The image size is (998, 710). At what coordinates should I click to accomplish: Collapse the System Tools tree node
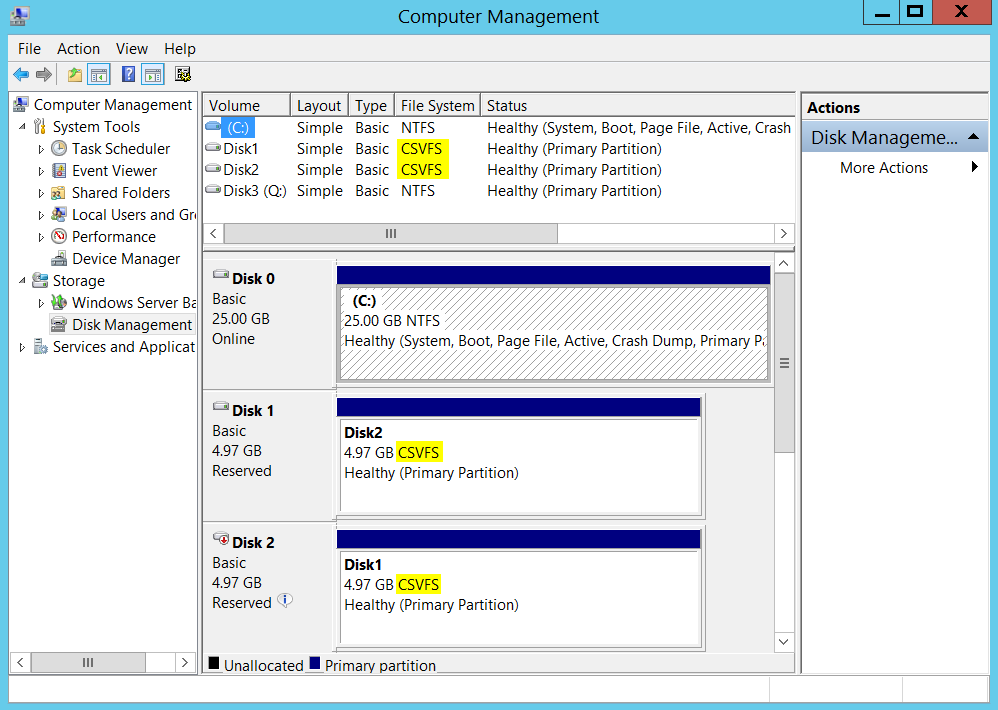(23, 127)
